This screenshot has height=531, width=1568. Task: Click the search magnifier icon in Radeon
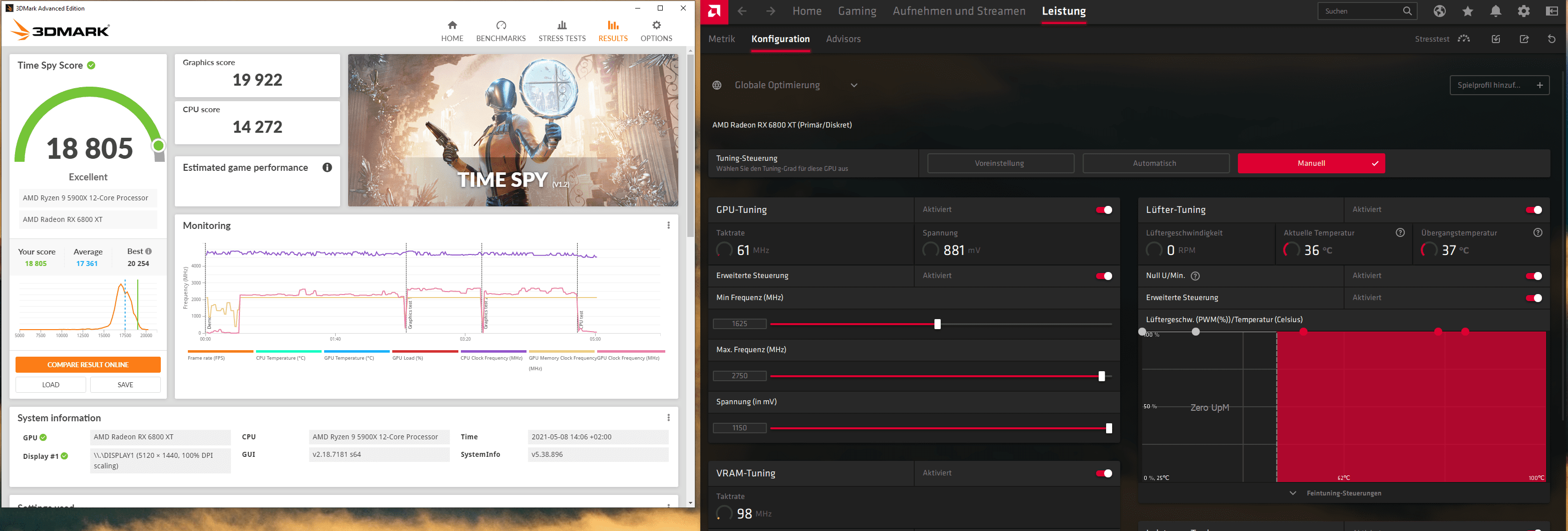(1407, 11)
